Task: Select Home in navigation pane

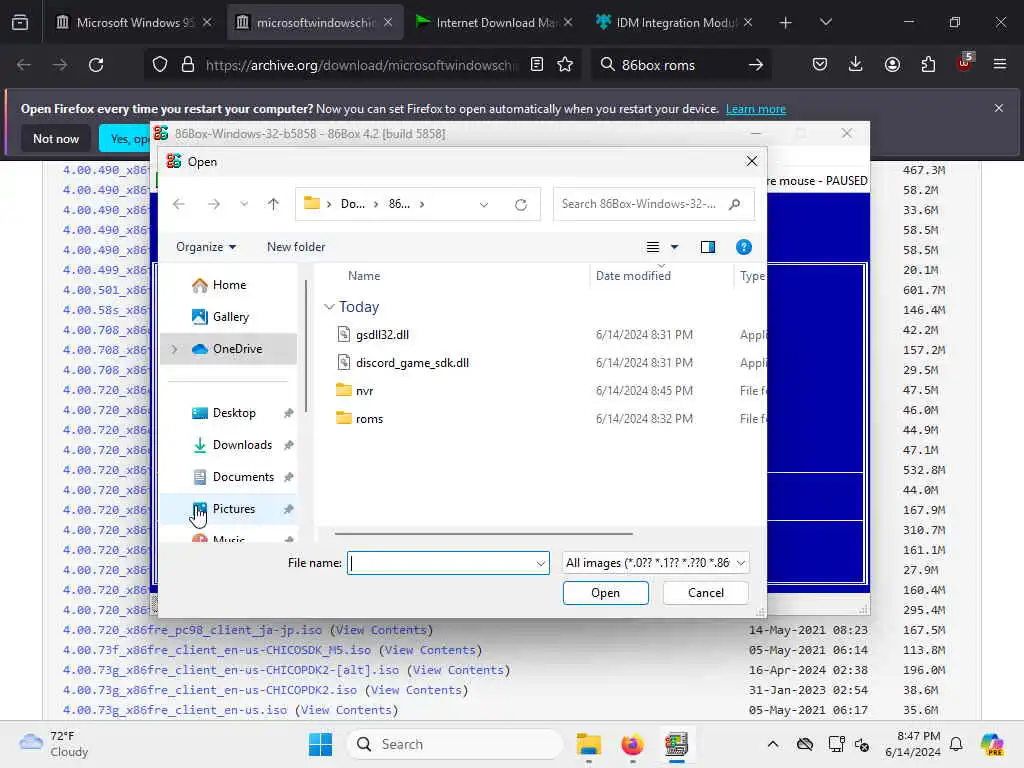Action: 229,285
